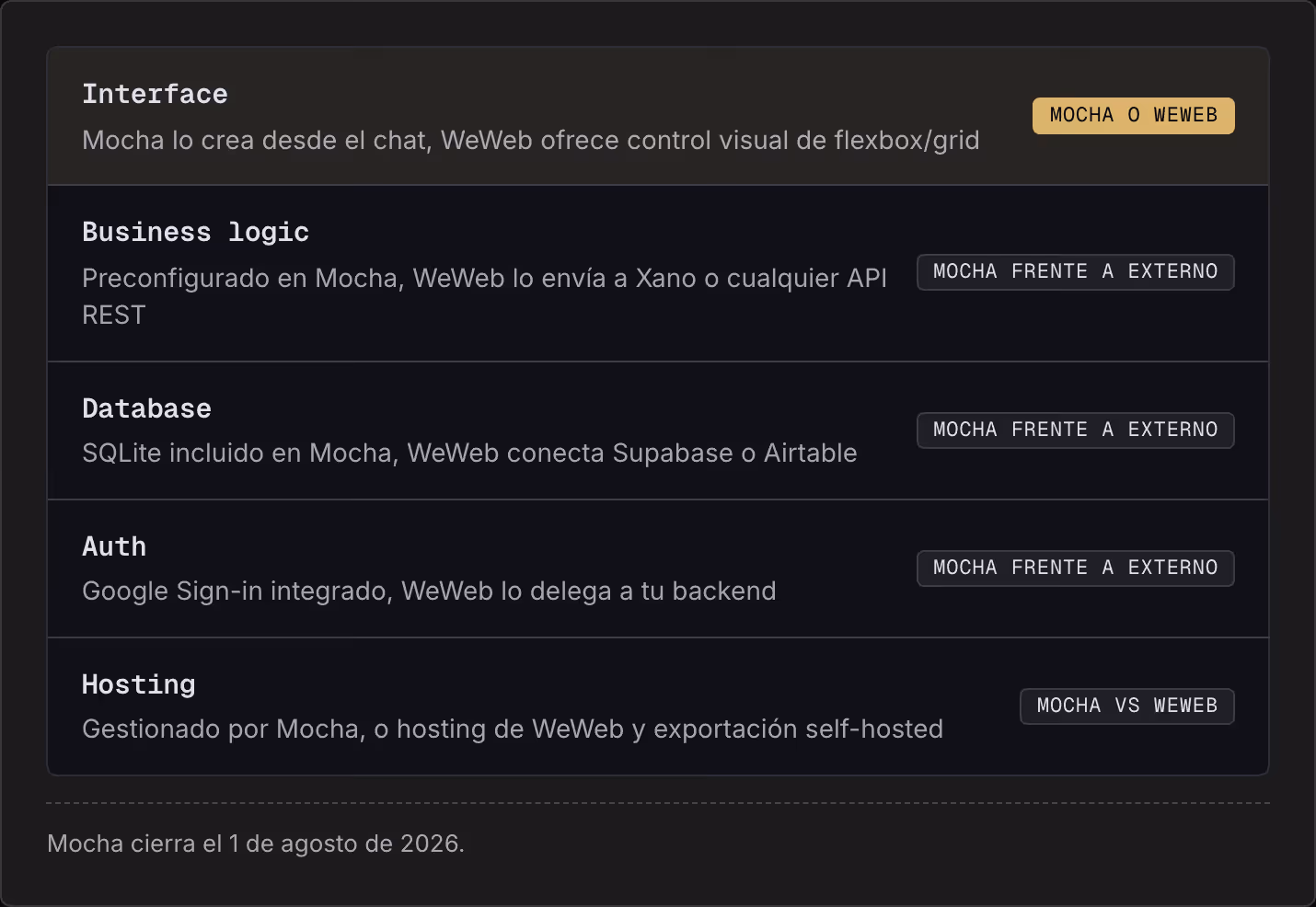Viewport: 1316px width, 907px height.
Task: Click the 'Google Sign-in integrado' description
Action: (x=429, y=591)
